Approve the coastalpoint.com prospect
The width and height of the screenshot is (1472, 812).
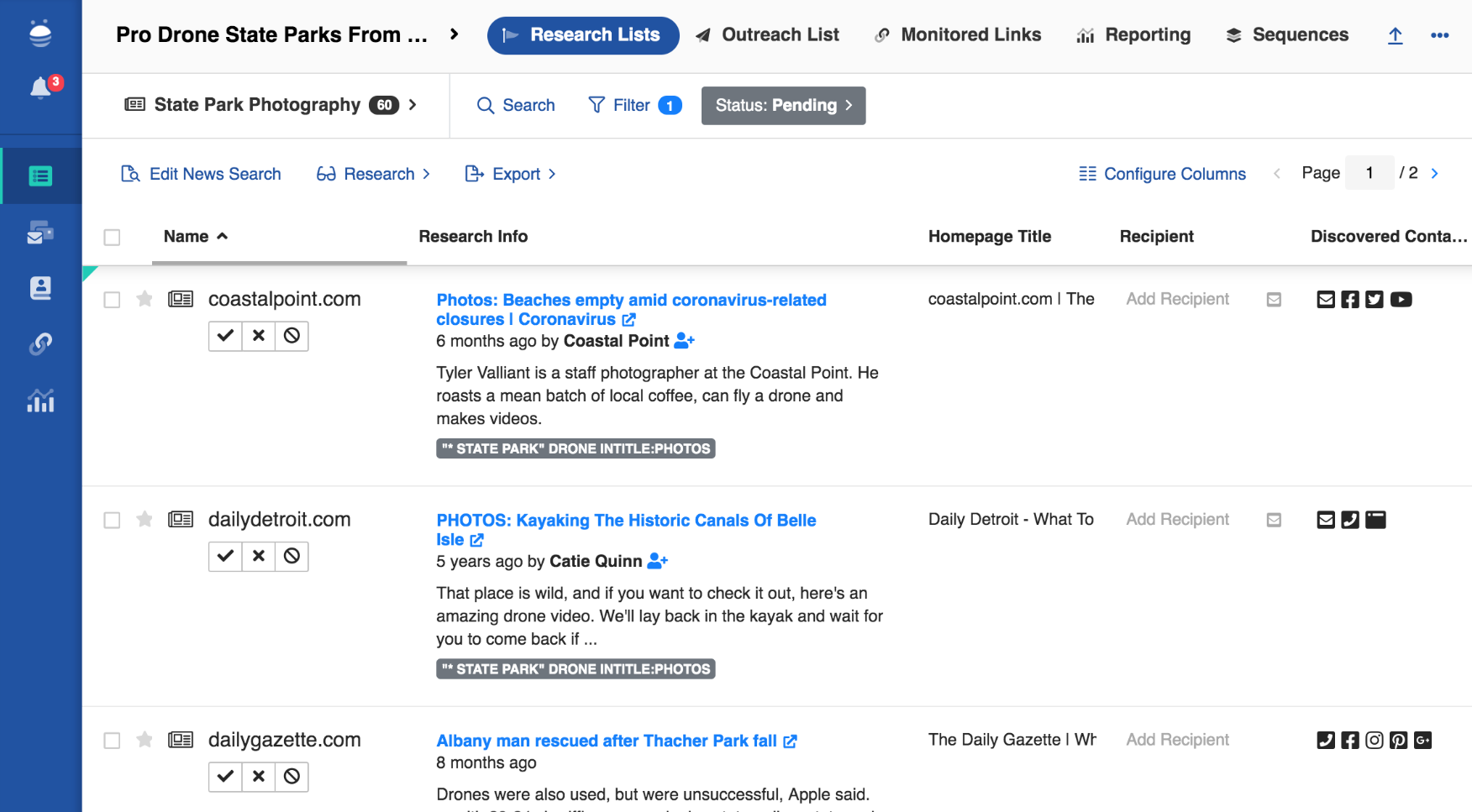pyautogui.click(x=225, y=336)
